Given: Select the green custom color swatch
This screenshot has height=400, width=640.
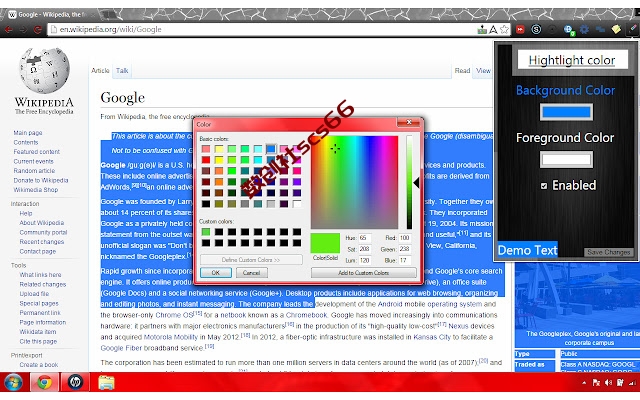Looking at the screenshot, I should tap(206, 232).
